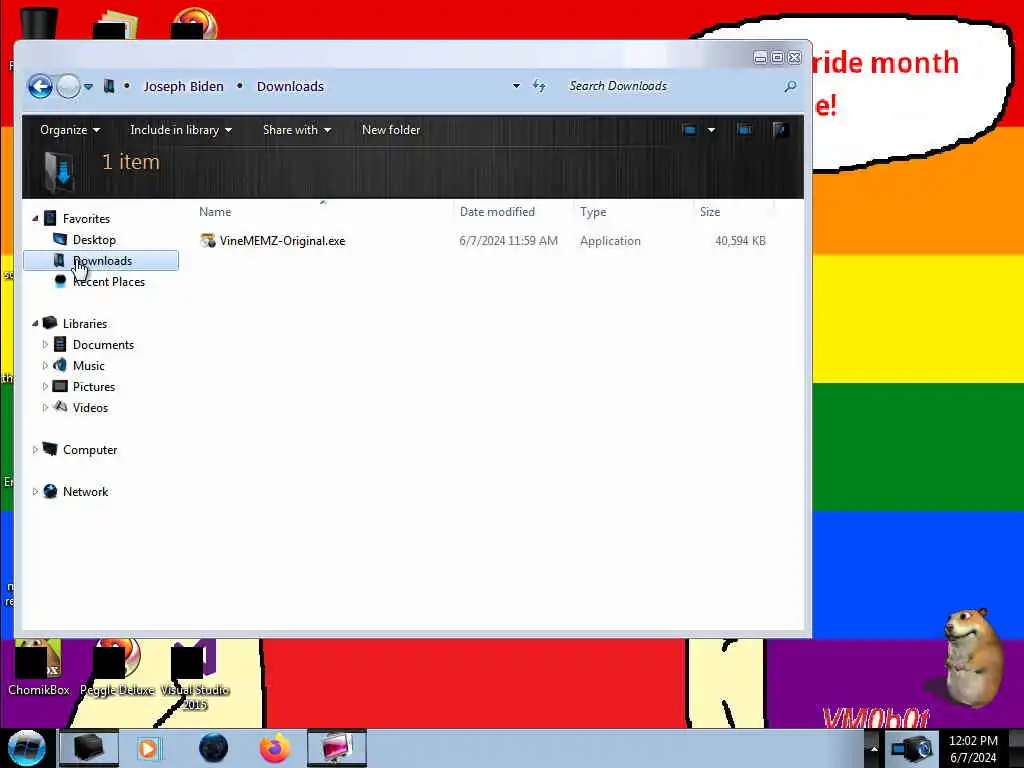Open Recent Places in Favorites
The image size is (1024, 768).
[108, 281]
